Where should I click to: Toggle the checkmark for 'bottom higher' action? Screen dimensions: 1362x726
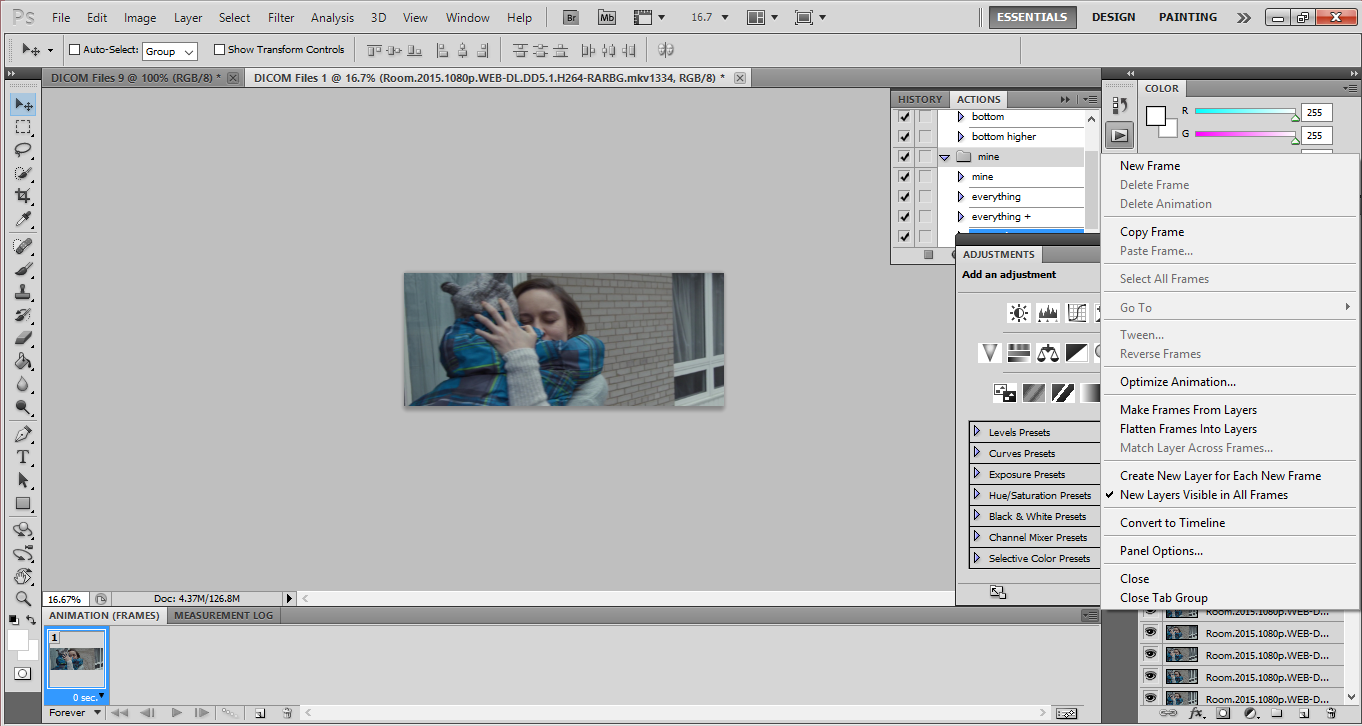[x=904, y=137]
